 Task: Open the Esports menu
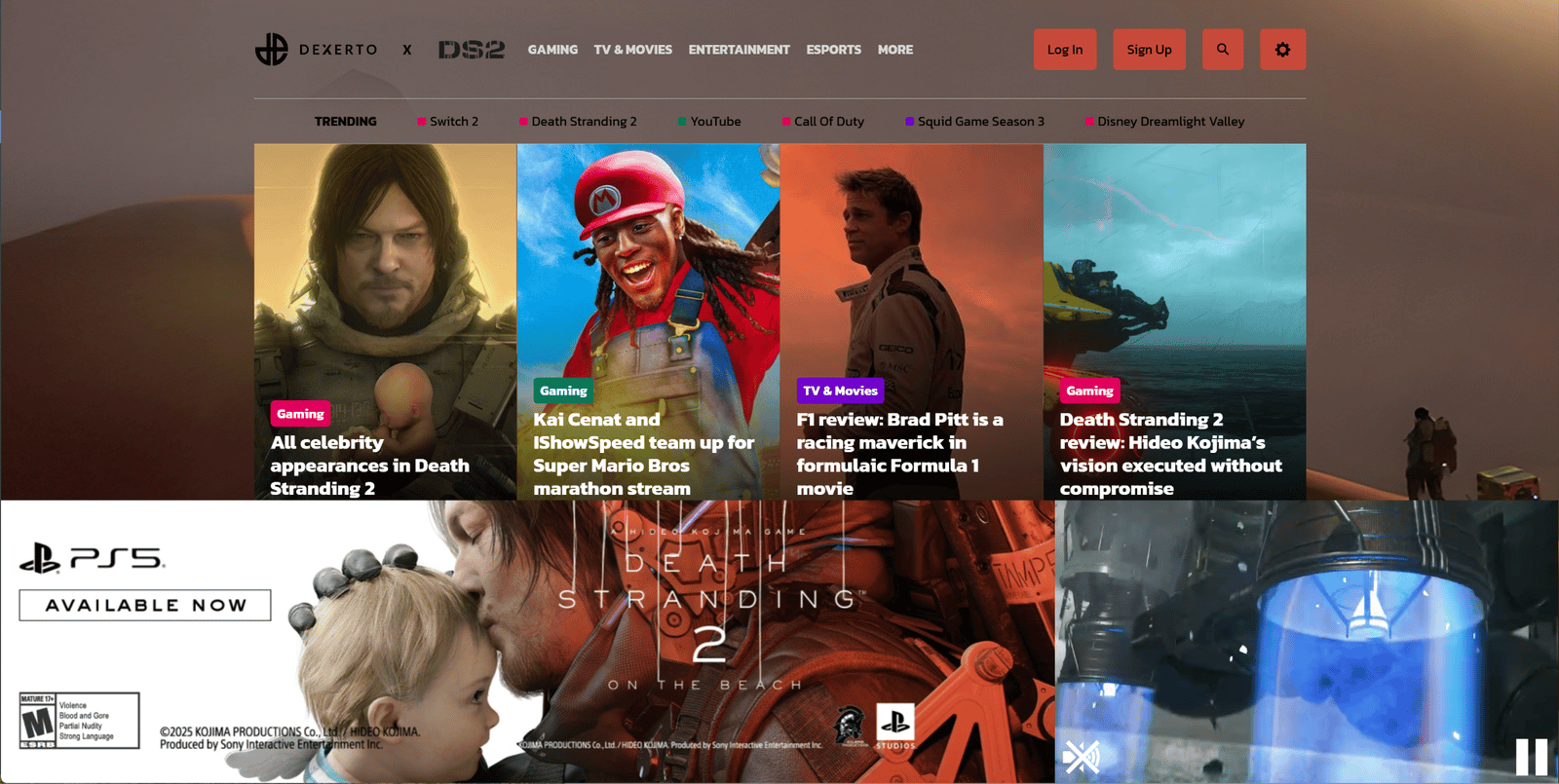(834, 50)
